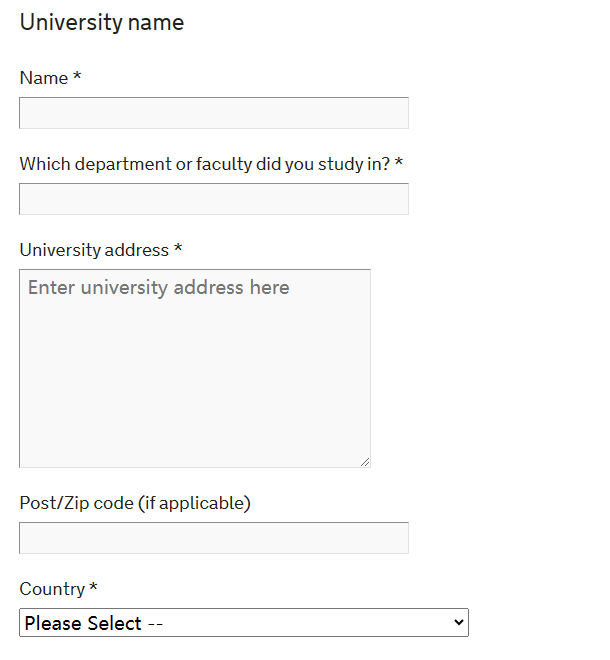Click the 'University name' heading

(102, 22)
